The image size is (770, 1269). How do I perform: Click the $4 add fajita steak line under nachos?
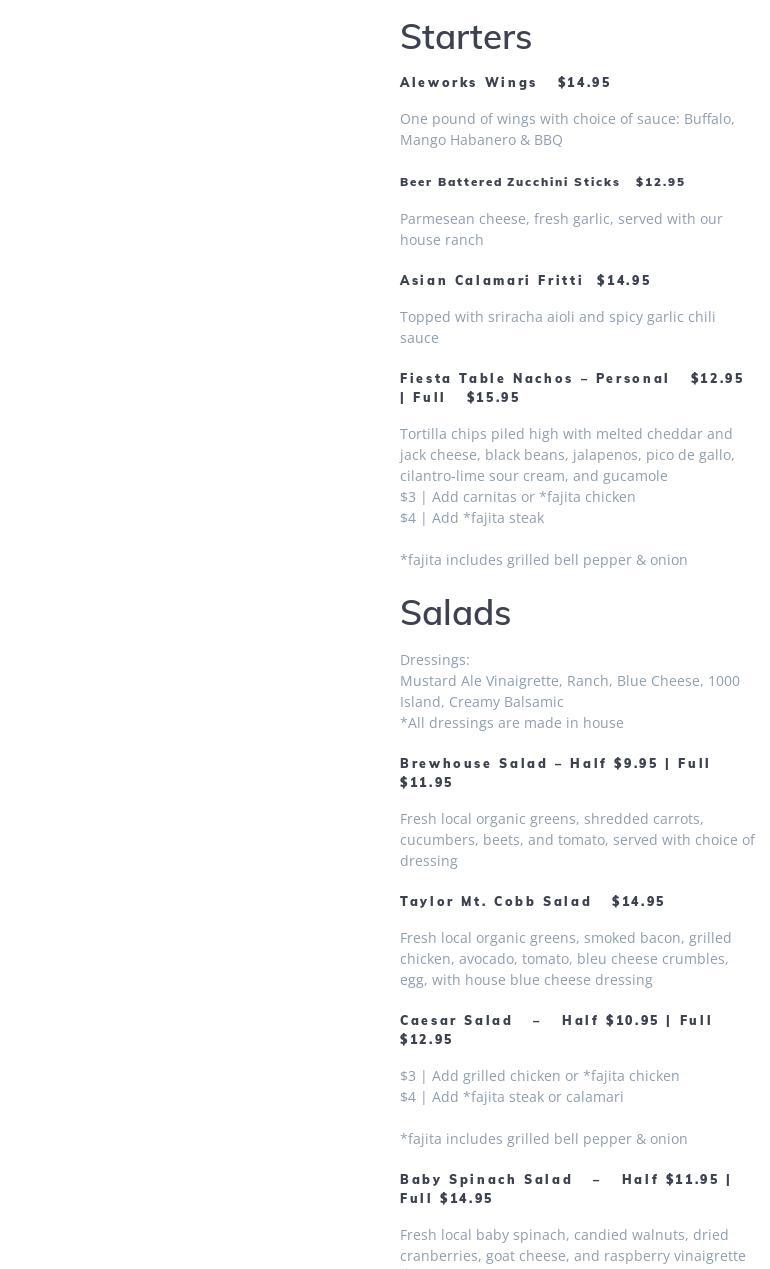pyautogui.click(x=472, y=518)
